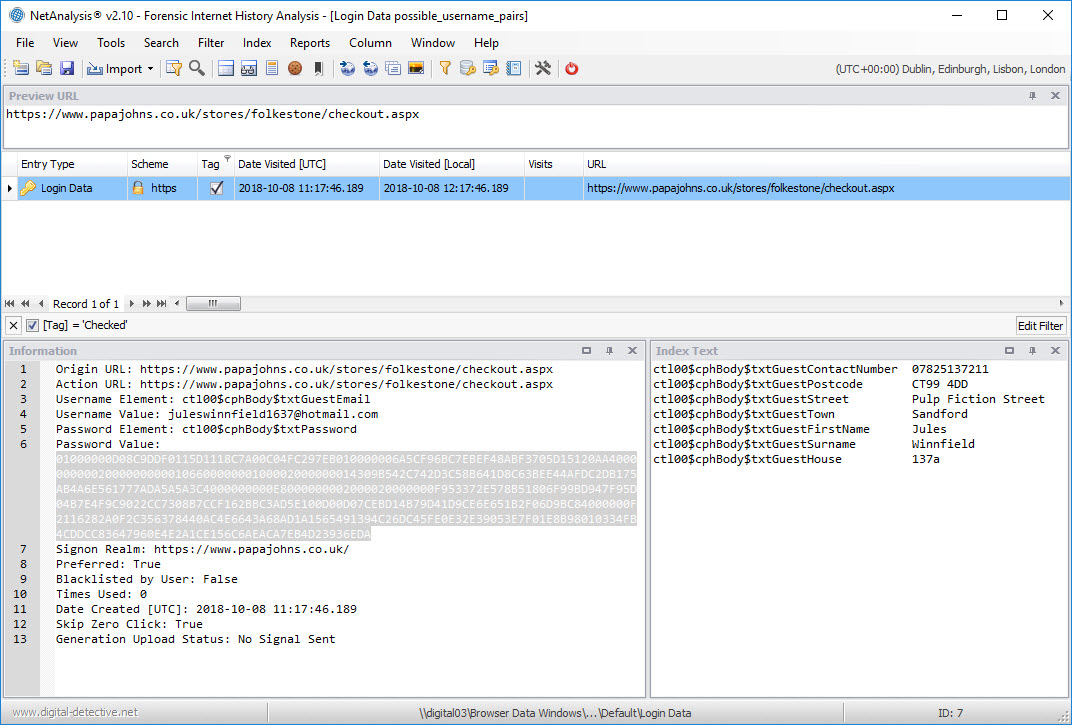The width and height of the screenshot is (1072, 725).
Task: Open the Filter menu
Action: point(211,42)
